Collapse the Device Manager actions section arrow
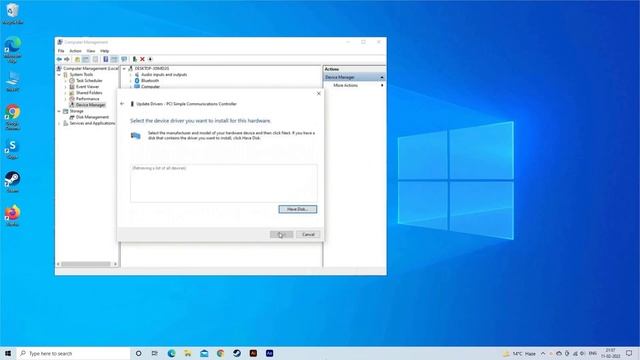 pyautogui.click(x=382, y=78)
